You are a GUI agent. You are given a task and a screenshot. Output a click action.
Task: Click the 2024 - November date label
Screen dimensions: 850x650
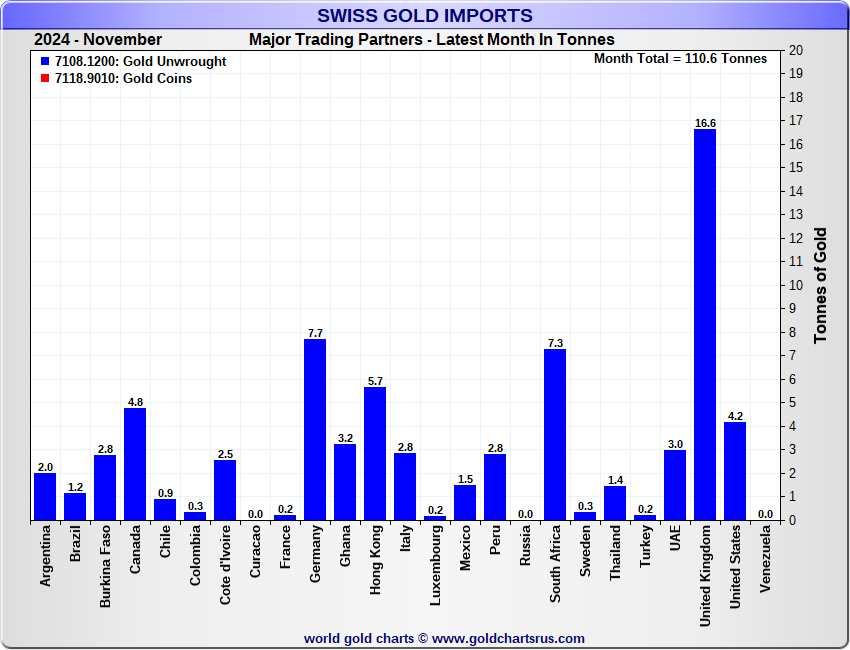tap(98, 40)
